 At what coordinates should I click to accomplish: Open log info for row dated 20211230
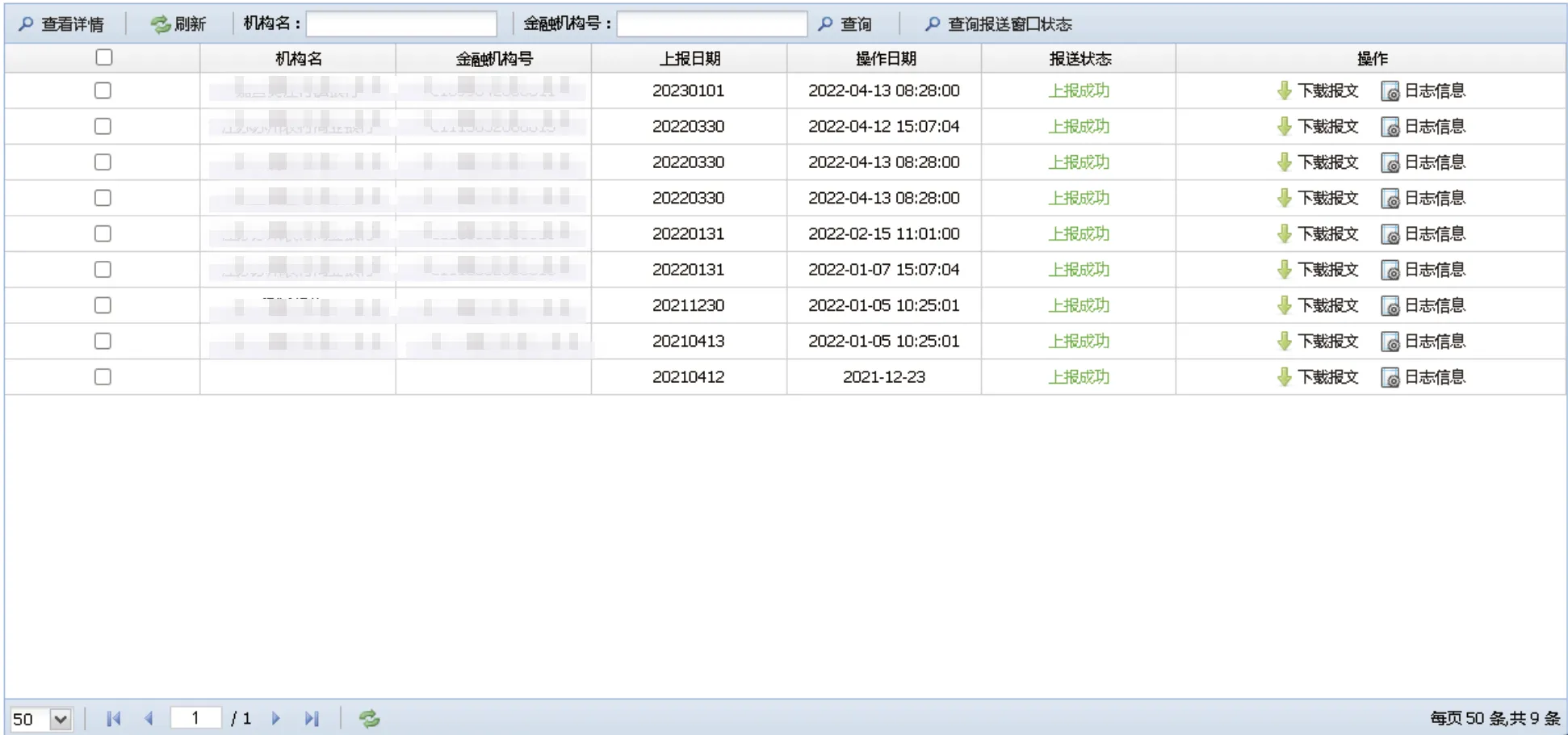tap(1423, 305)
